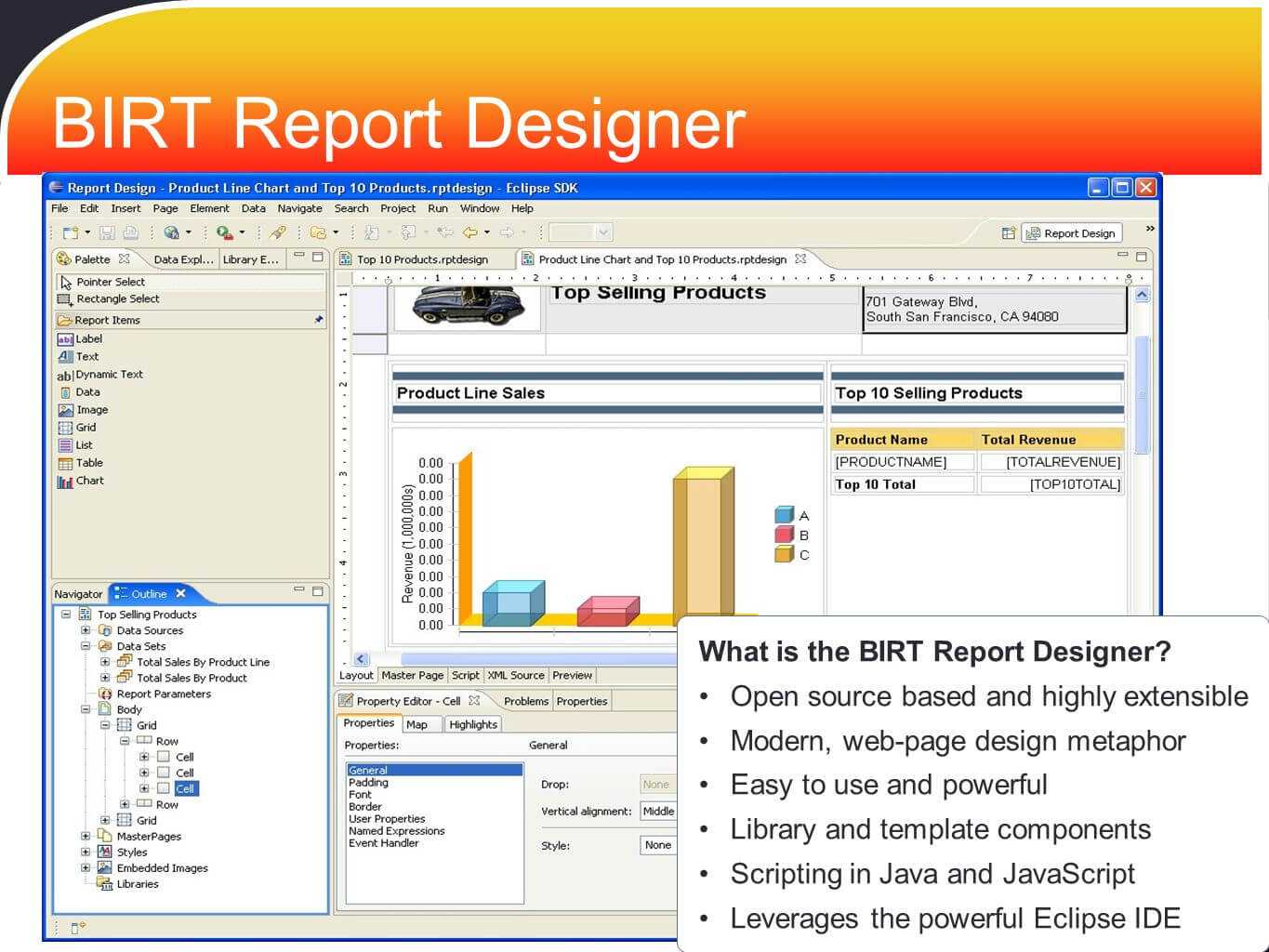Select the Image report item
This screenshot has width=1269, height=952.
(x=83, y=410)
